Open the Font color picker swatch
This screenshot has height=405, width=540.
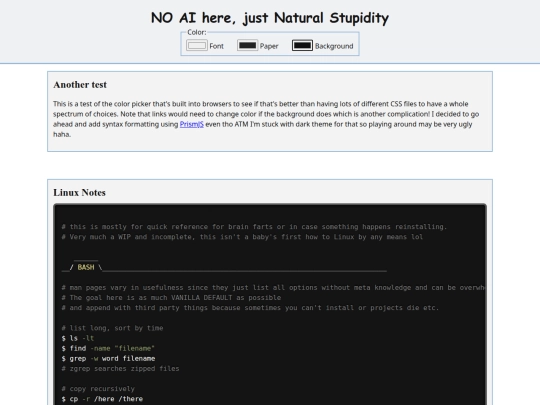point(197,45)
